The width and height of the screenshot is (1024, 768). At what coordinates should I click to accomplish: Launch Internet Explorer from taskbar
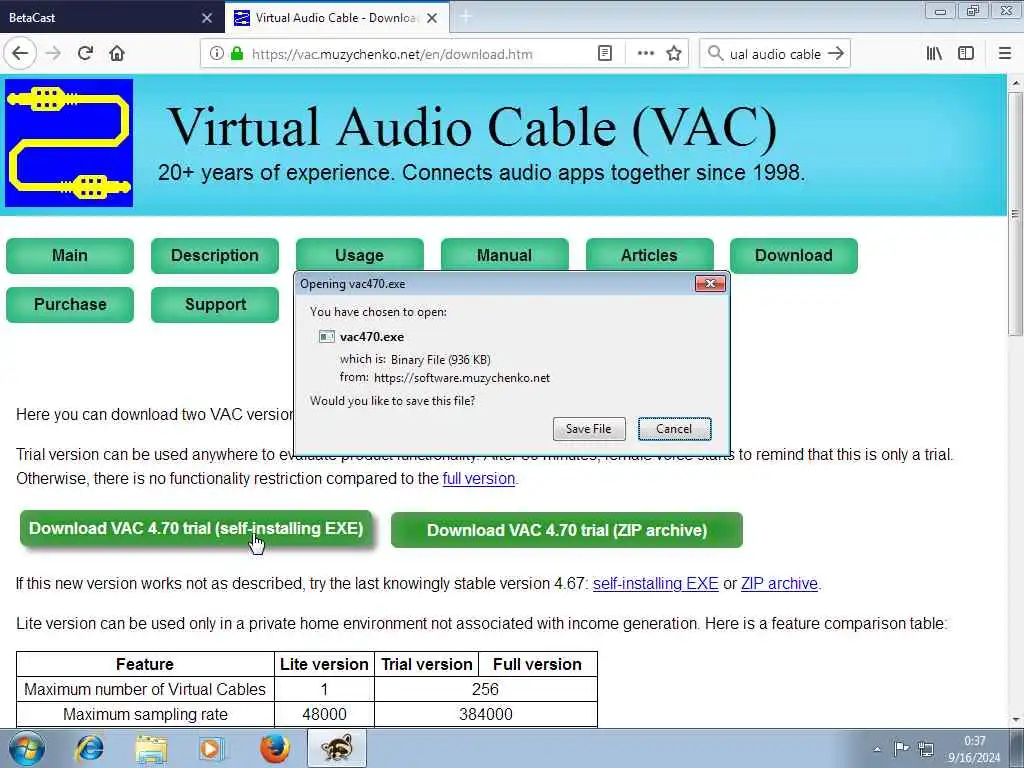pos(89,748)
